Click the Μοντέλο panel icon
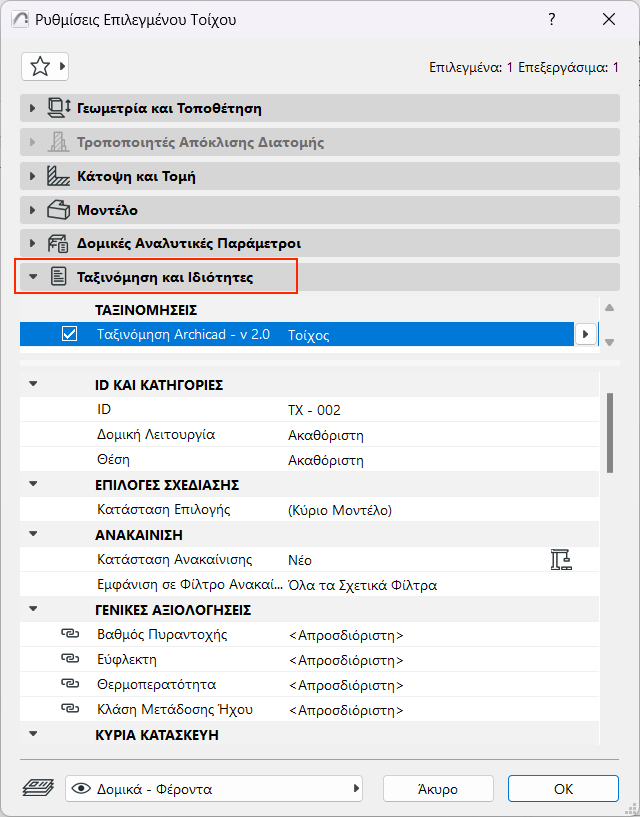640x817 pixels. click(x=59, y=211)
